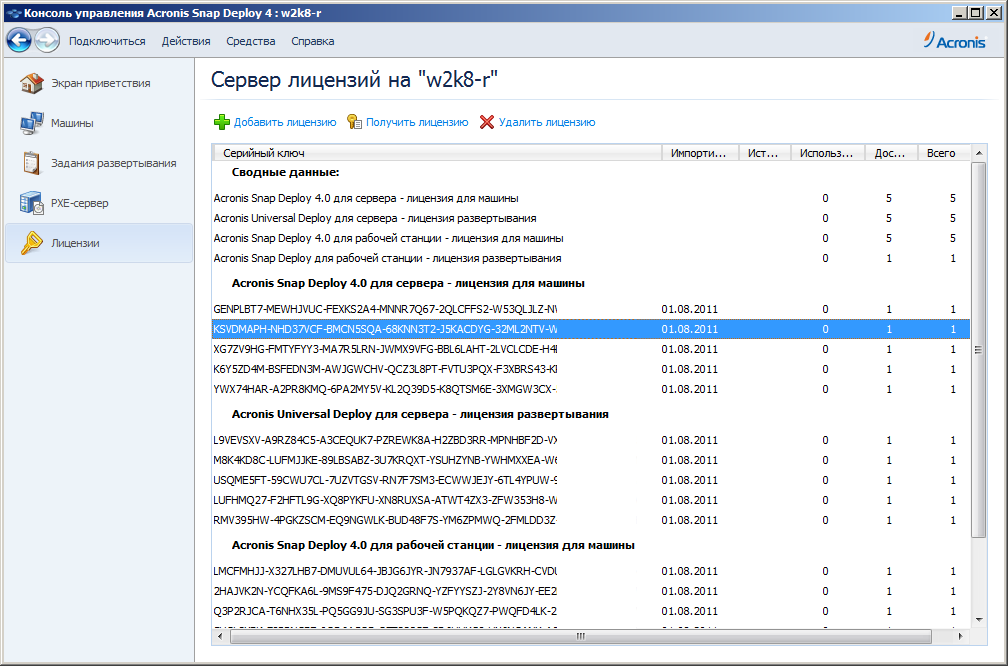Viewport: 1008px width, 666px height.
Task: Minimize the Acronis Snap Deploy console window
Action: [960, 12]
